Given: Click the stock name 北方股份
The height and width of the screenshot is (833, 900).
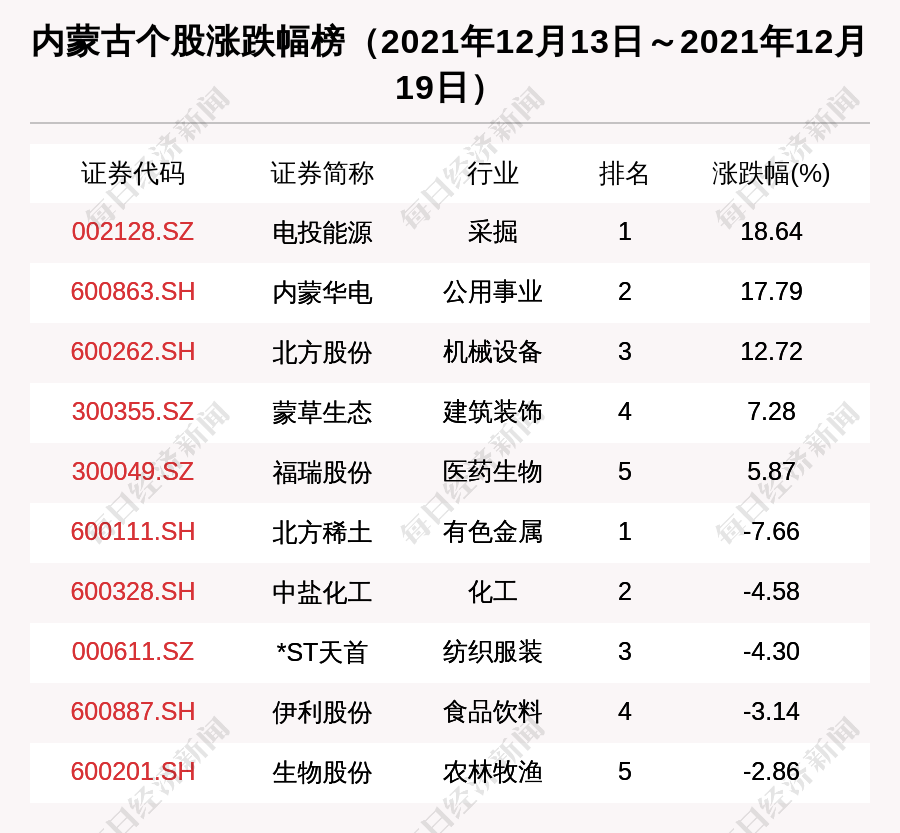Looking at the screenshot, I should coord(322,352).
